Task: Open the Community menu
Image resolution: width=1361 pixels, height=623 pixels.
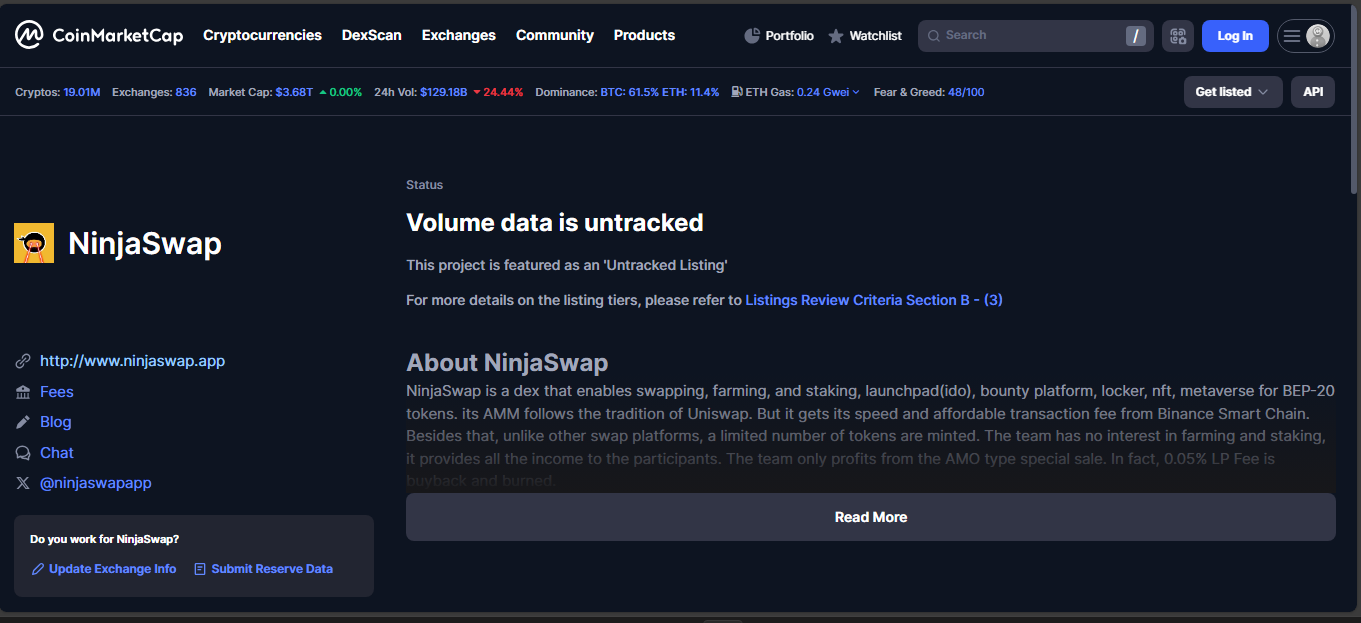Action: point(555,35)
